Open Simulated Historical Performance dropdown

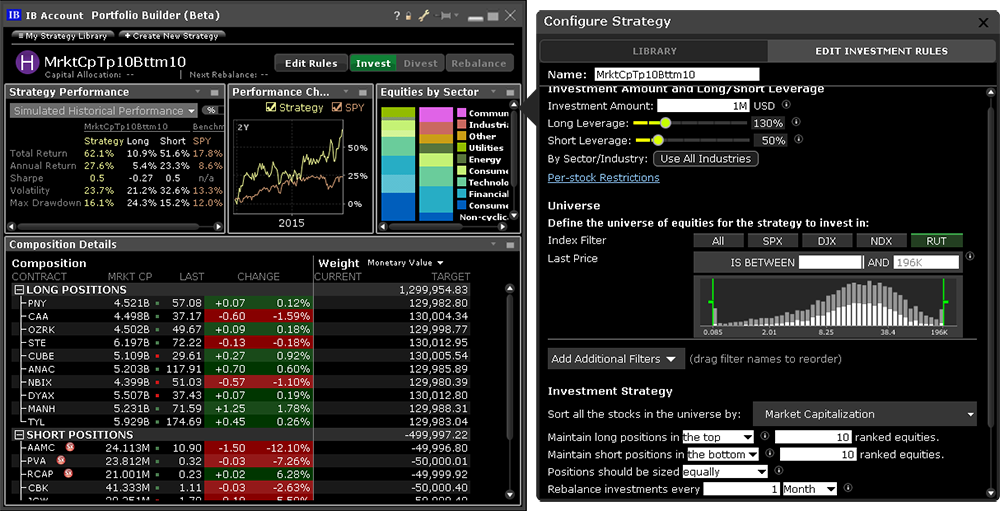pos(104,110)
